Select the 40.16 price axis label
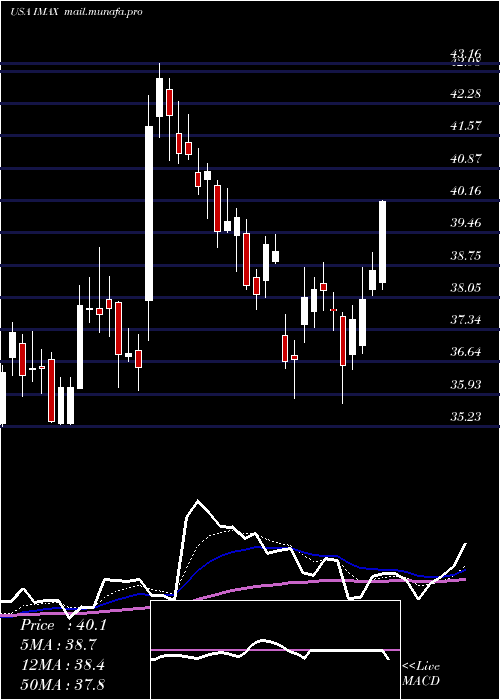Screen dimensions: 500x700 tap(466, 191)
